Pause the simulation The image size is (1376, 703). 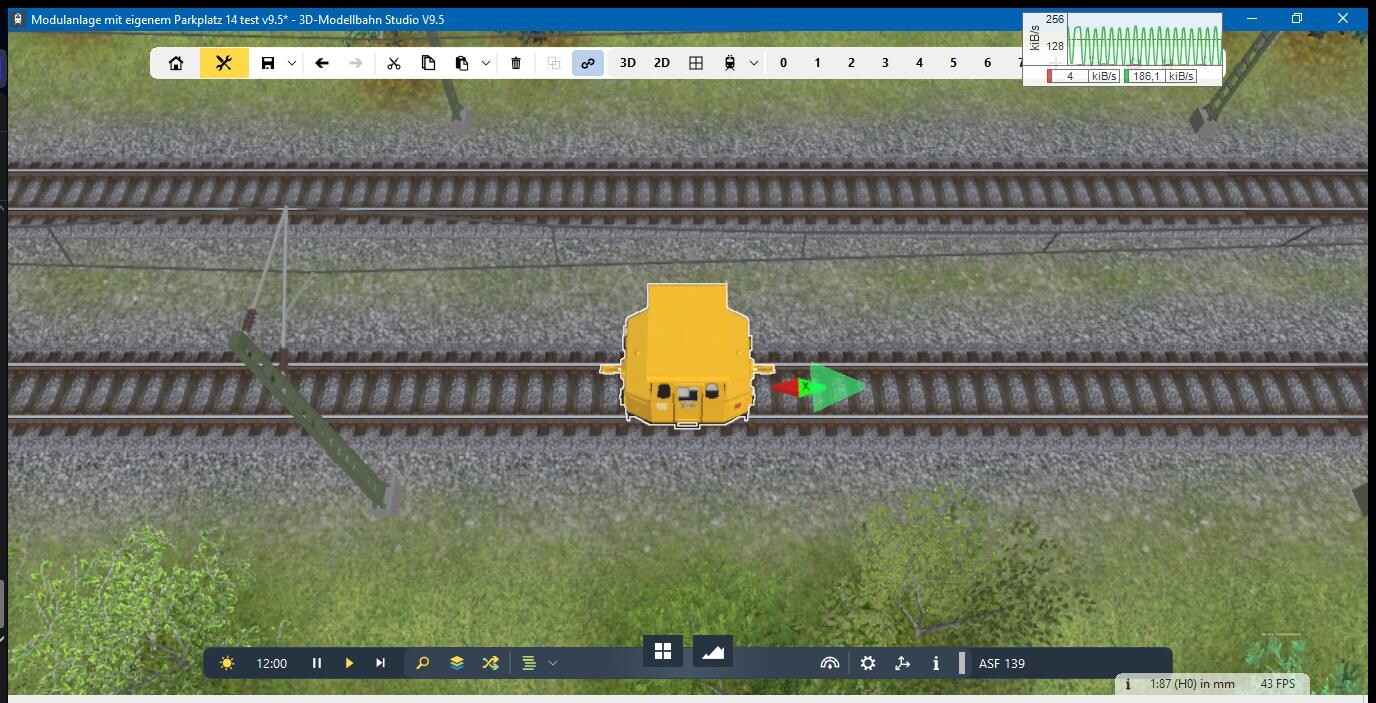click(317, 663)
